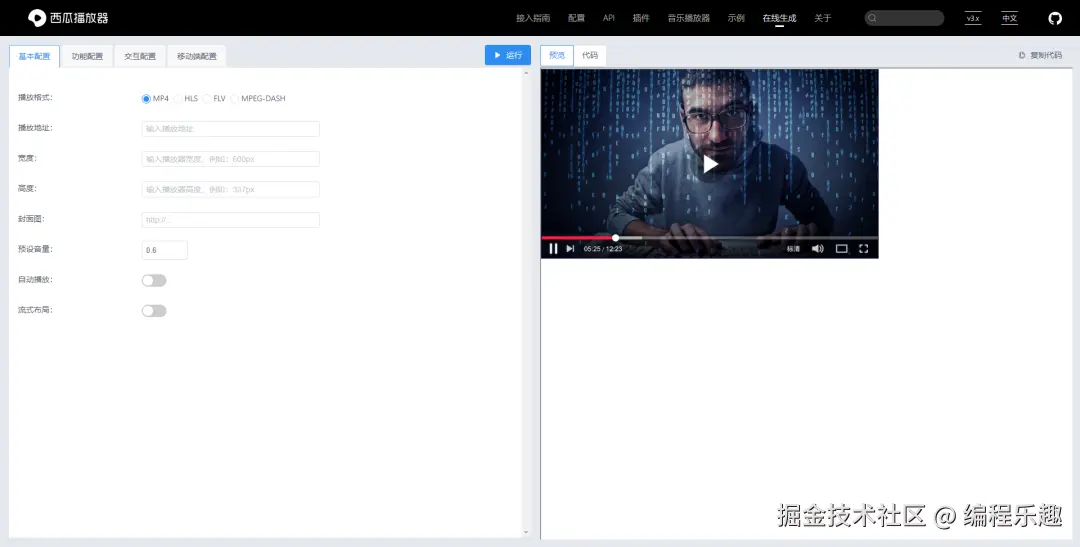Enter fullscreen via player icon
Image resolution: width=1080 pixels, height=547 pixels.
(x=864, y=249)
